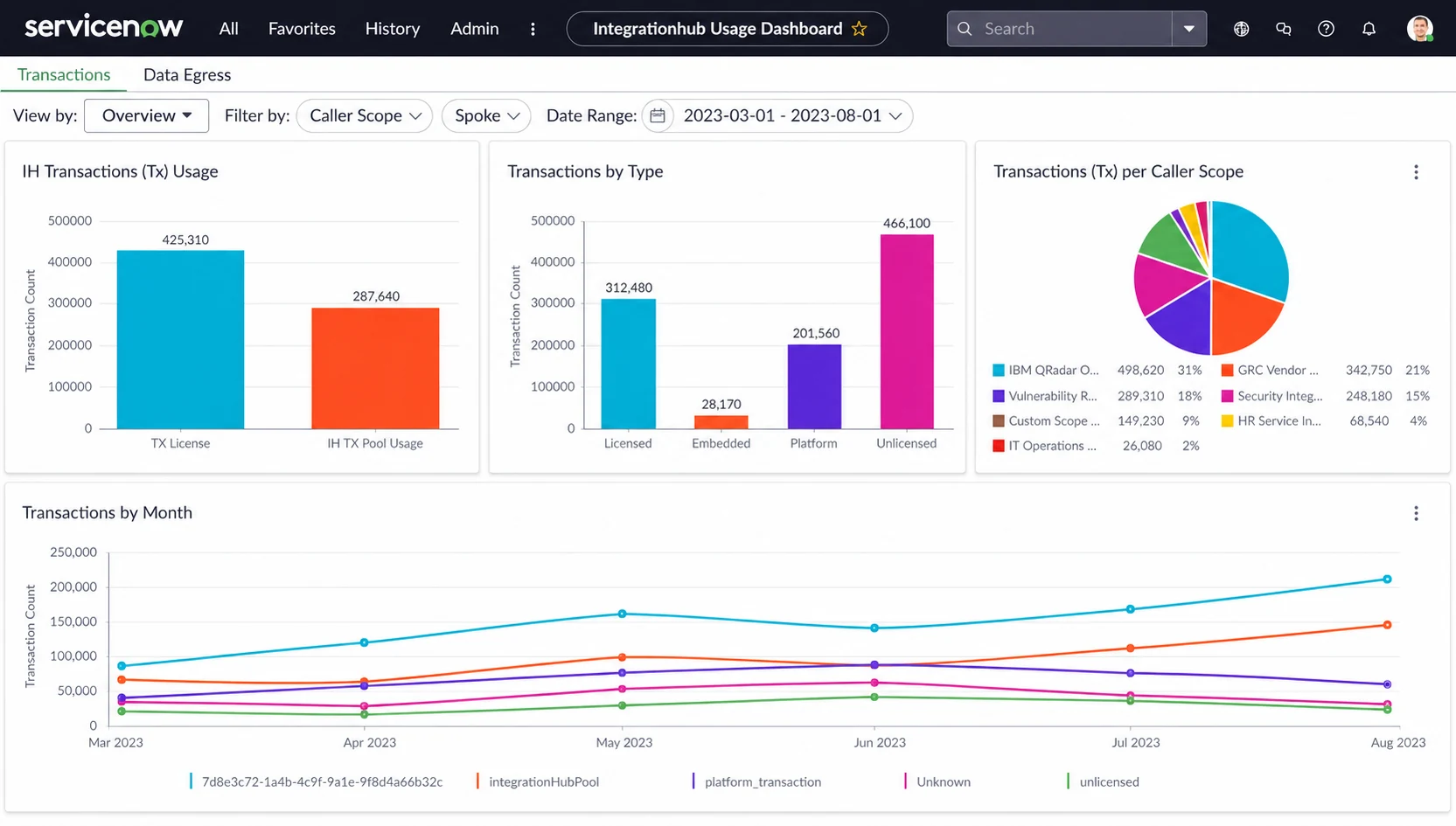Click the 342,750 value in legend
Viewport: 1456px width, 826px height.
click(1369, 370)
